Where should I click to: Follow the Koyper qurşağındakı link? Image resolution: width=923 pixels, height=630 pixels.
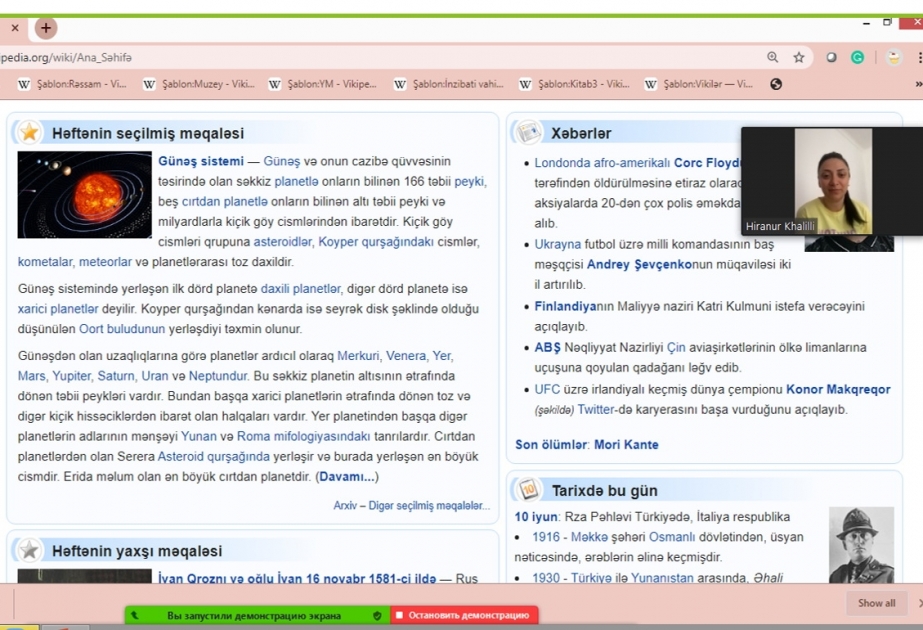coord(376,242)
